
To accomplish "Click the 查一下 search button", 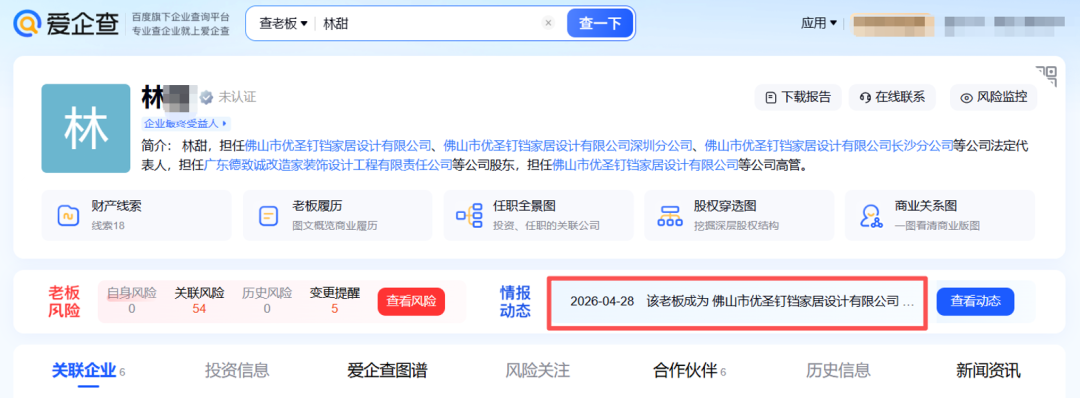I will click(600, 23).
